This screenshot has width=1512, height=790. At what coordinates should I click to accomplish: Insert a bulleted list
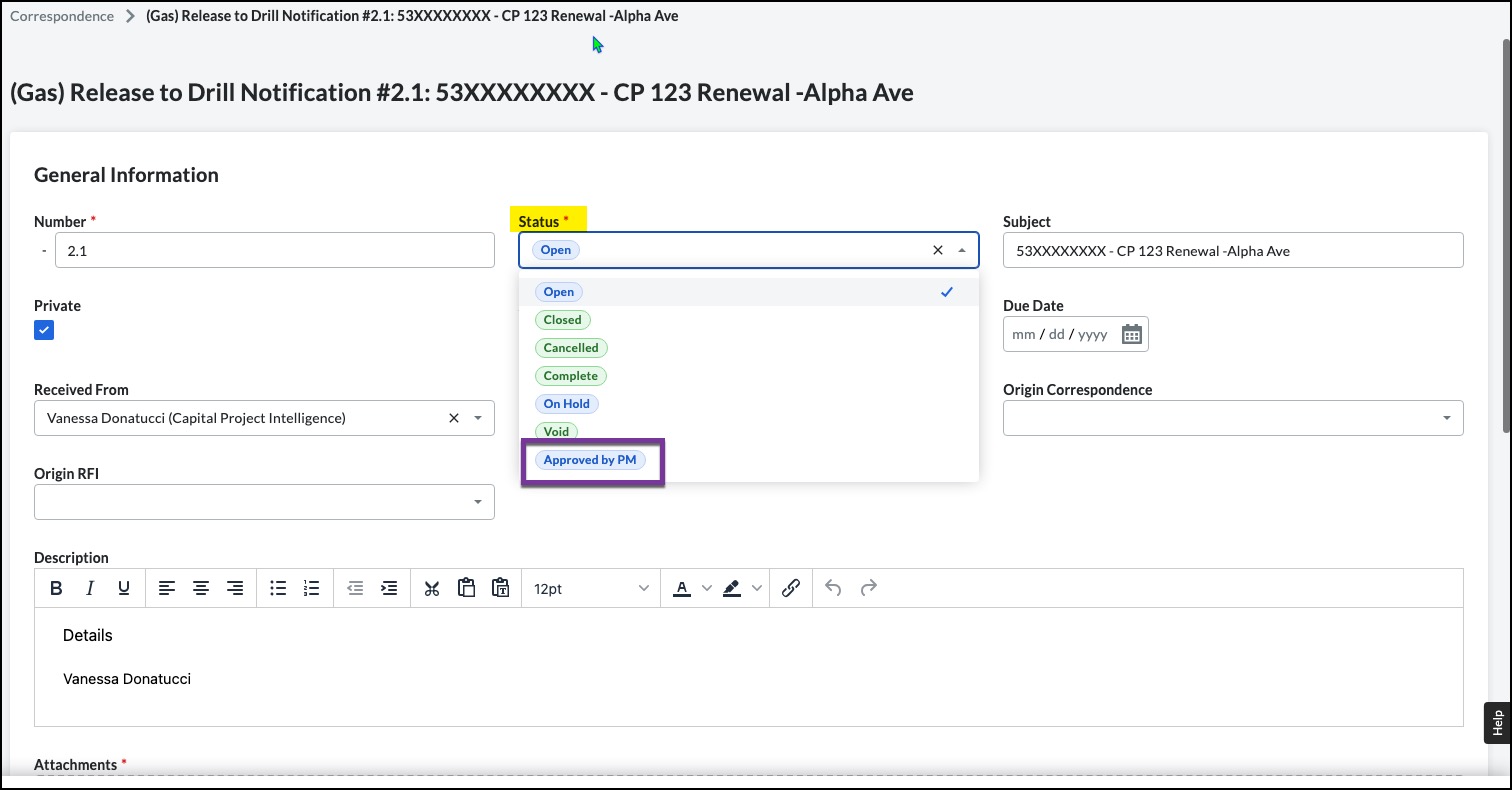[x=278, y=589]
